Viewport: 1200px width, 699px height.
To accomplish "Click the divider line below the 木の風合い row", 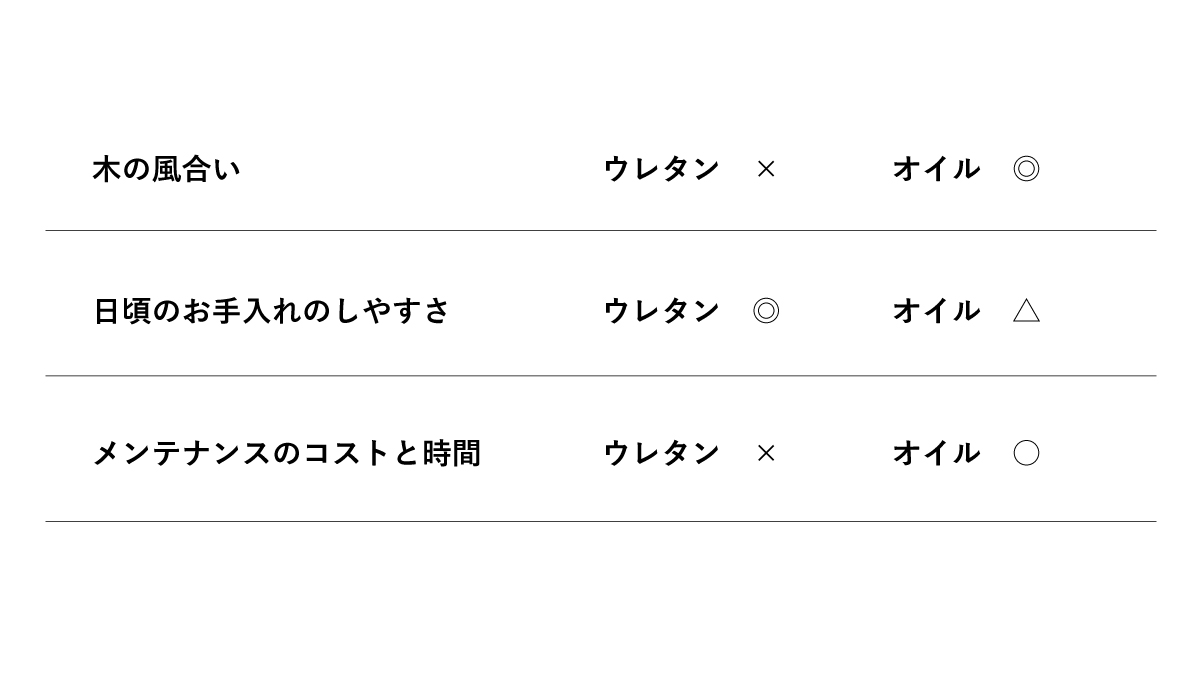I will (600, 231).
